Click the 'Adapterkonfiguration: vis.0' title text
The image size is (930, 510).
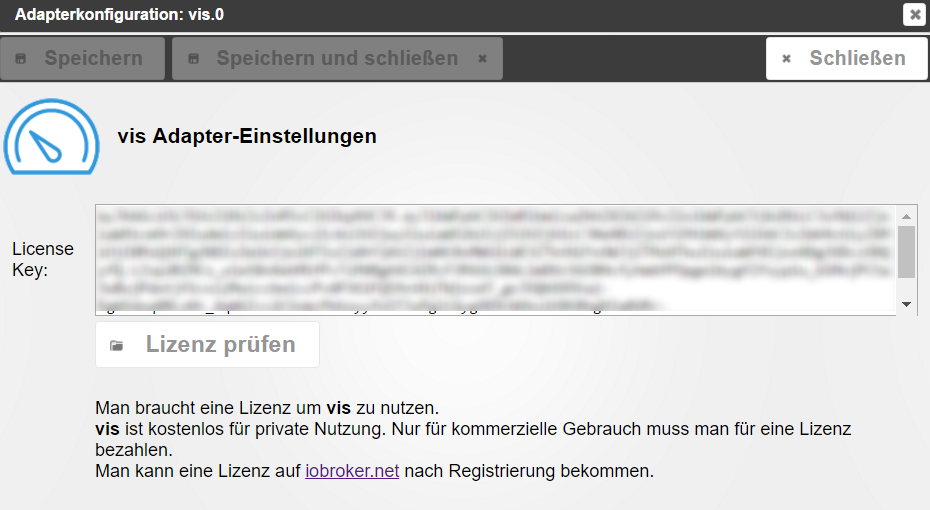point(119,14)
